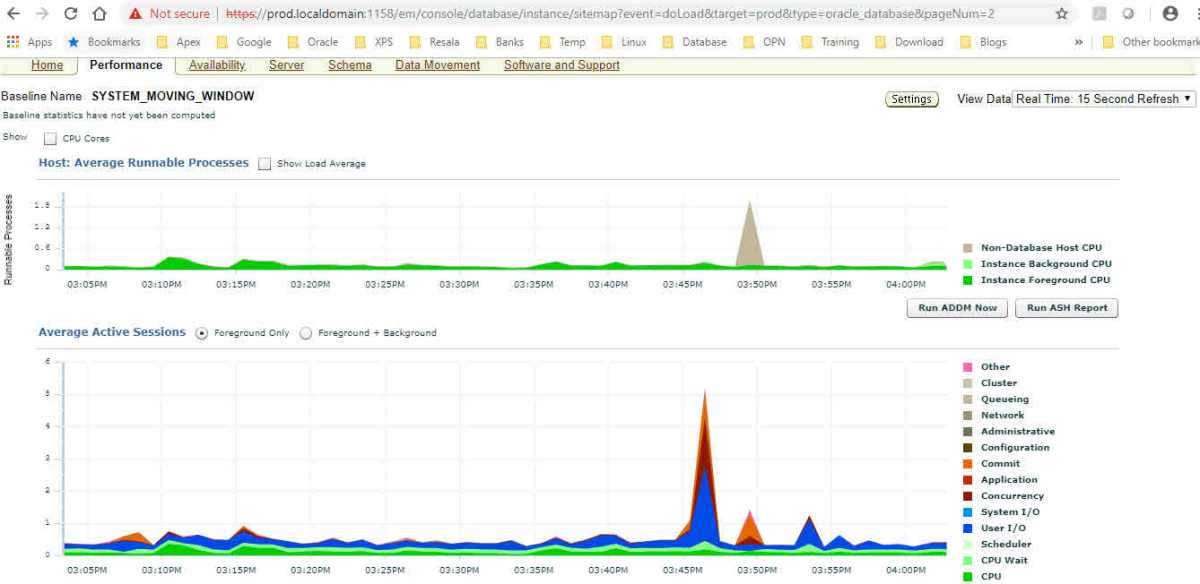Click the Not secure warning icon
This screenshot has width=1200, height=584.
tap(135, 14)
